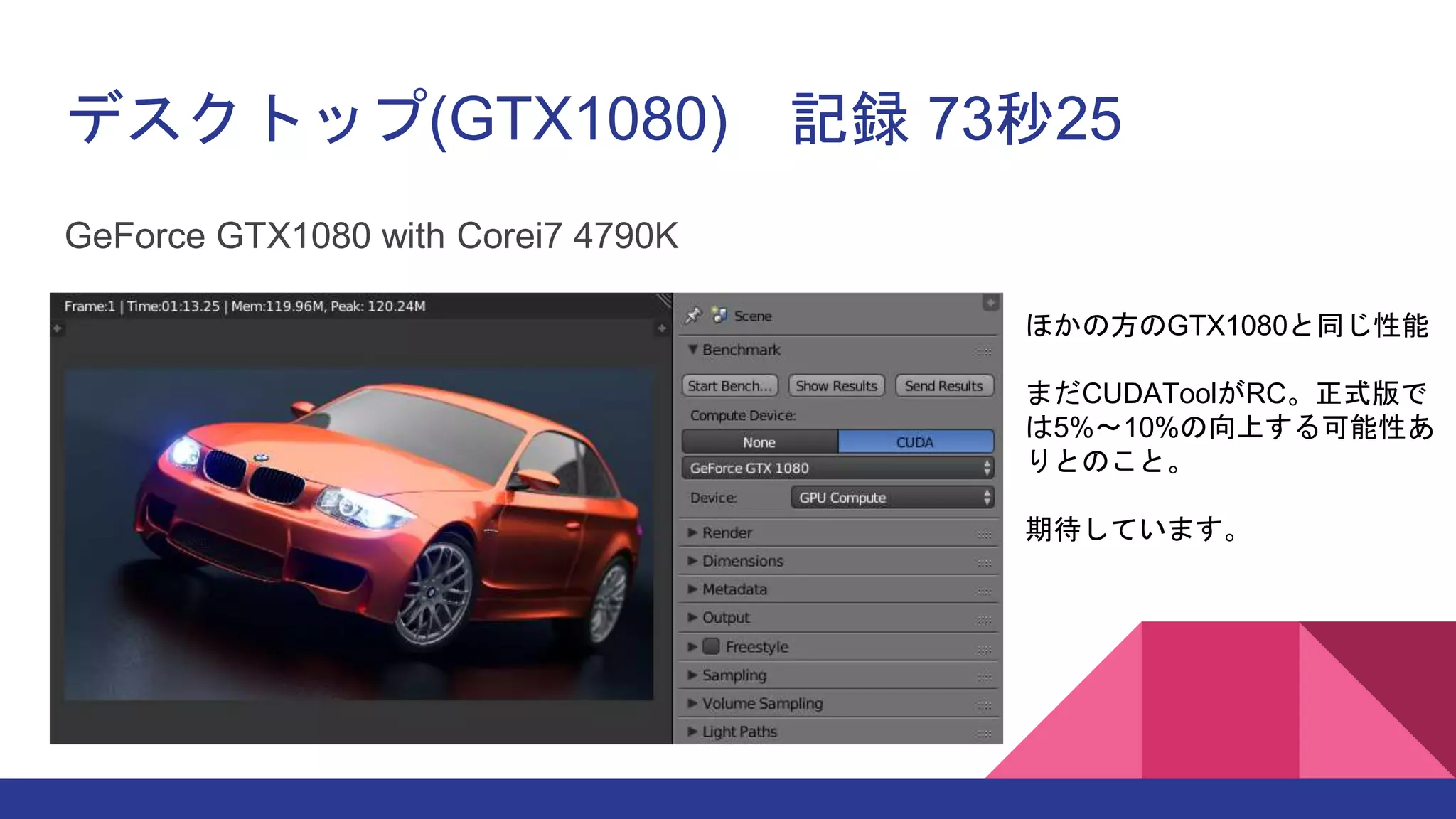Click the Benchmark panel drag grip
This screenshot has width=1456, height=819.
pyautogui.click(x=984, y=351)
